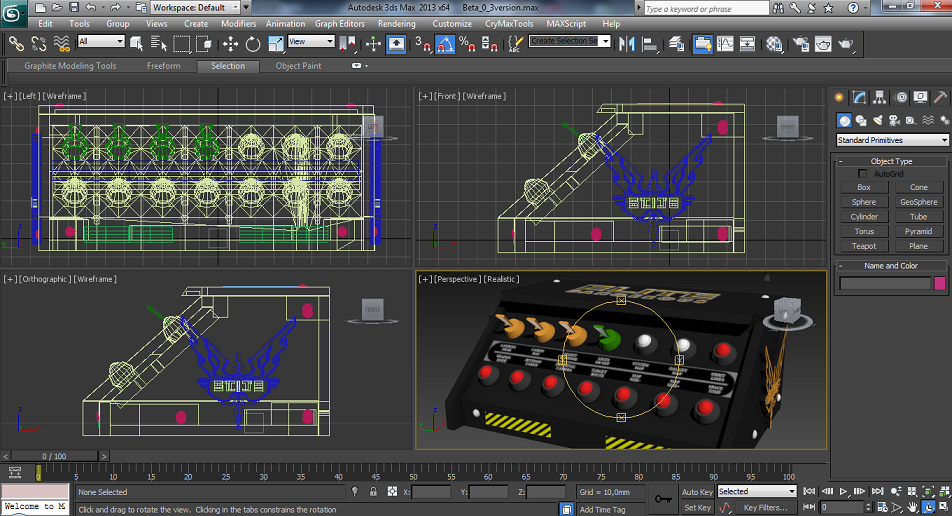Enable the AutoGrid checkbox
Image resolution: width=952 pixels, height=516 pixels.
click(x=863, y=174)
